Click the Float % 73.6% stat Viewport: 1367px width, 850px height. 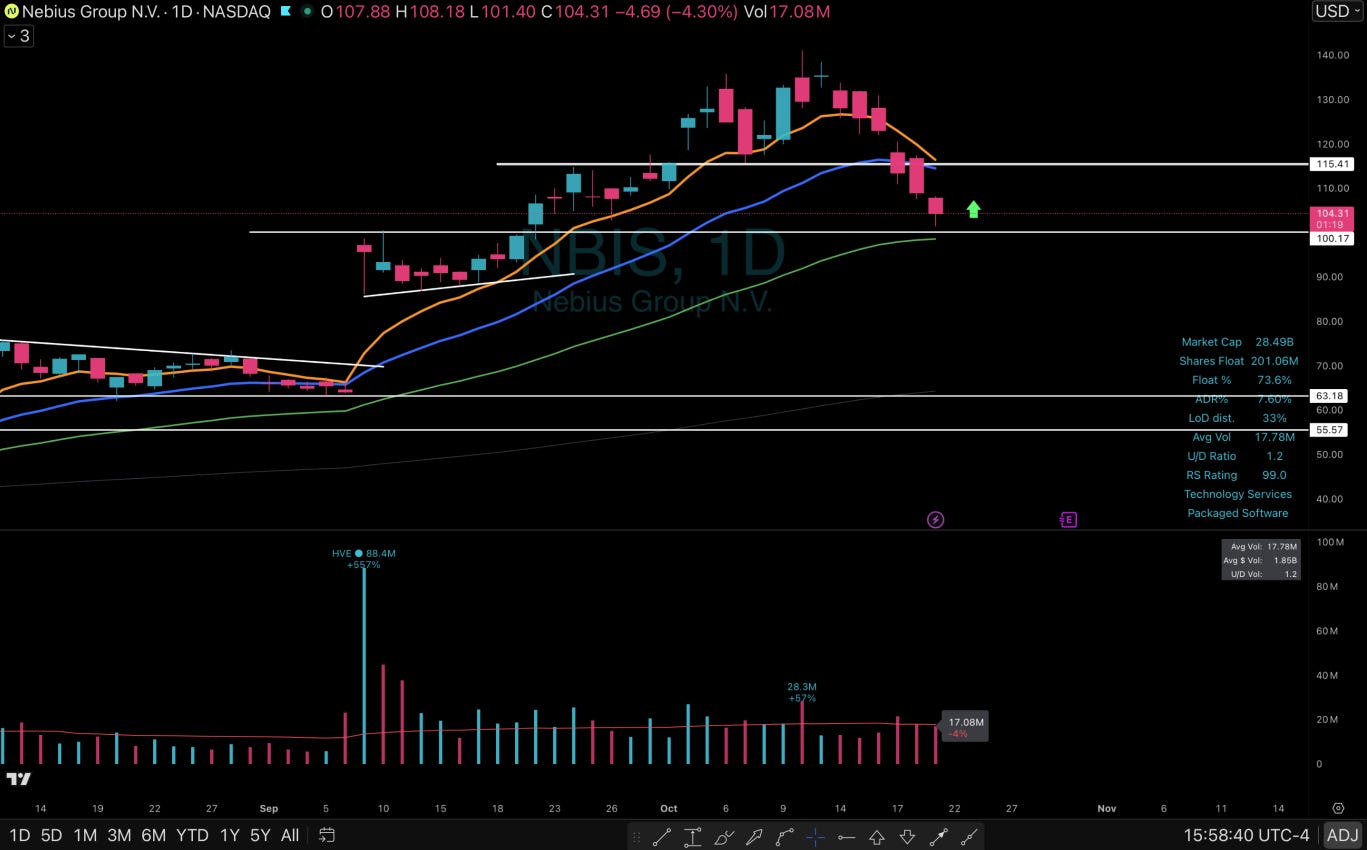1241,380
